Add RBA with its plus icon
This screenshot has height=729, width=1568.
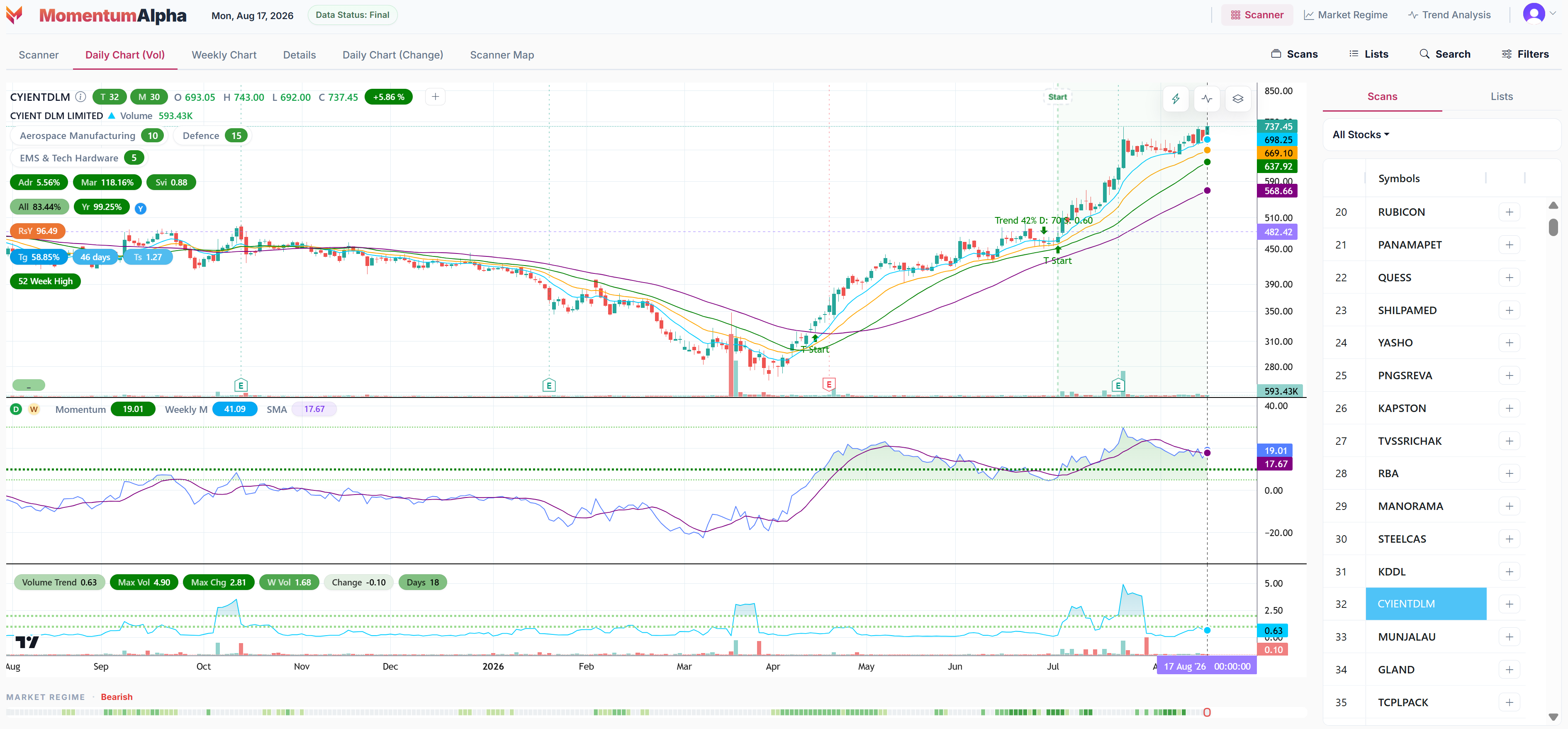1509,474
